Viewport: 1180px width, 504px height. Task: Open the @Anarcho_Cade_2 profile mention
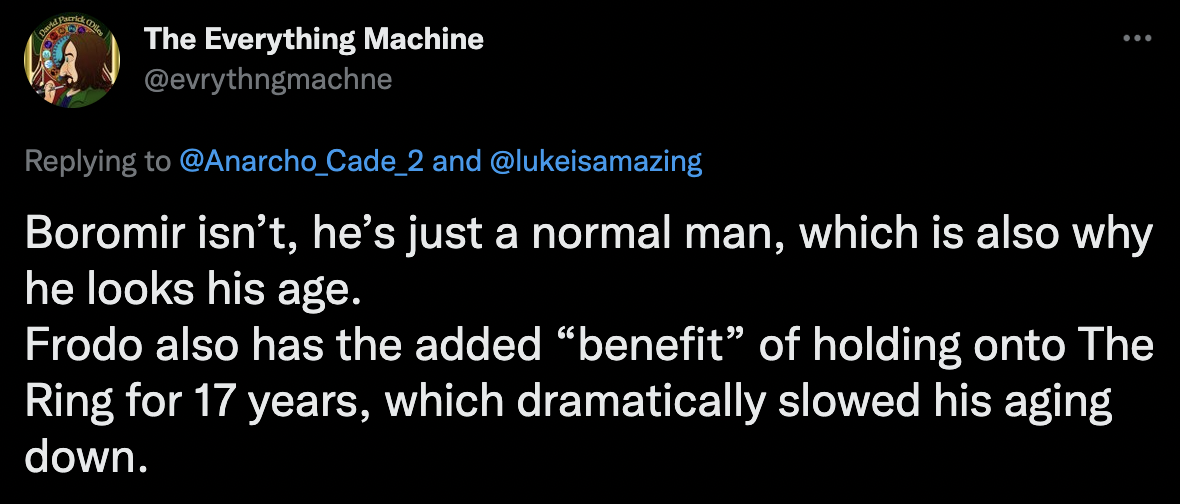pos(302,162)
